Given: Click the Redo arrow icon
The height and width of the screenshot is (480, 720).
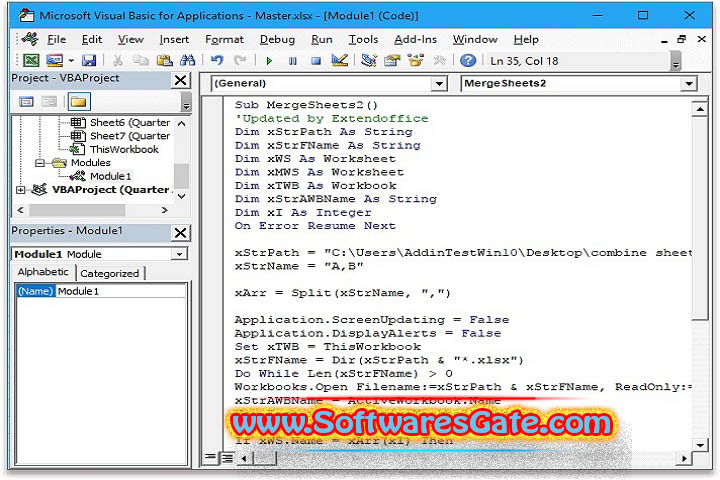Looking at the screenshot, I should pos(240,61).
